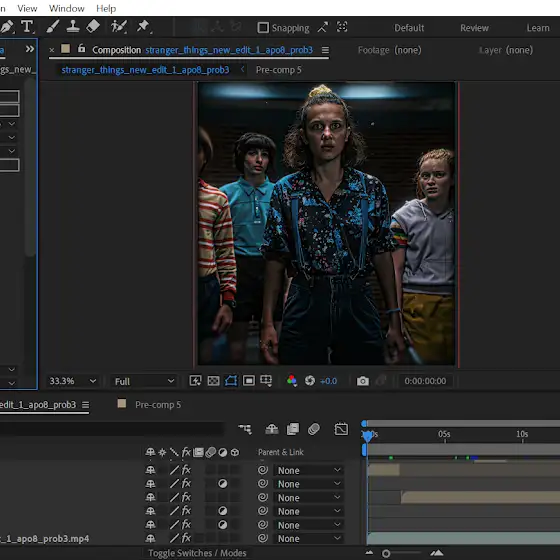Click Pre-comp 5 in the viewer breadcrumb

(x=279, y=70)
